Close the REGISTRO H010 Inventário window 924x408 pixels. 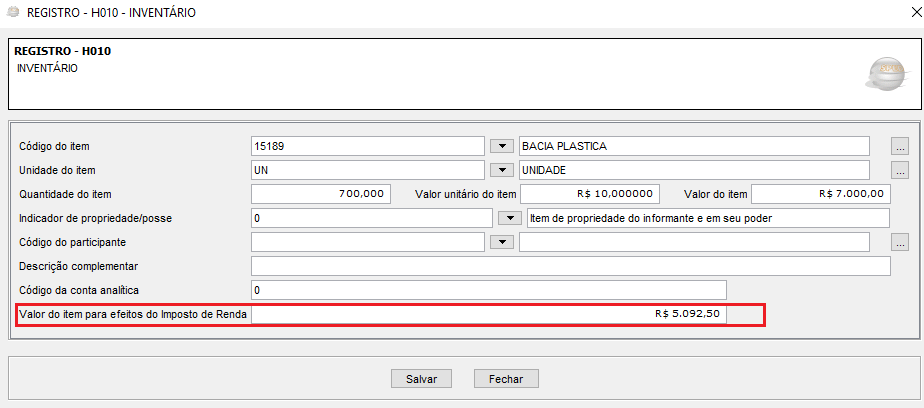(x=904, y=13)
